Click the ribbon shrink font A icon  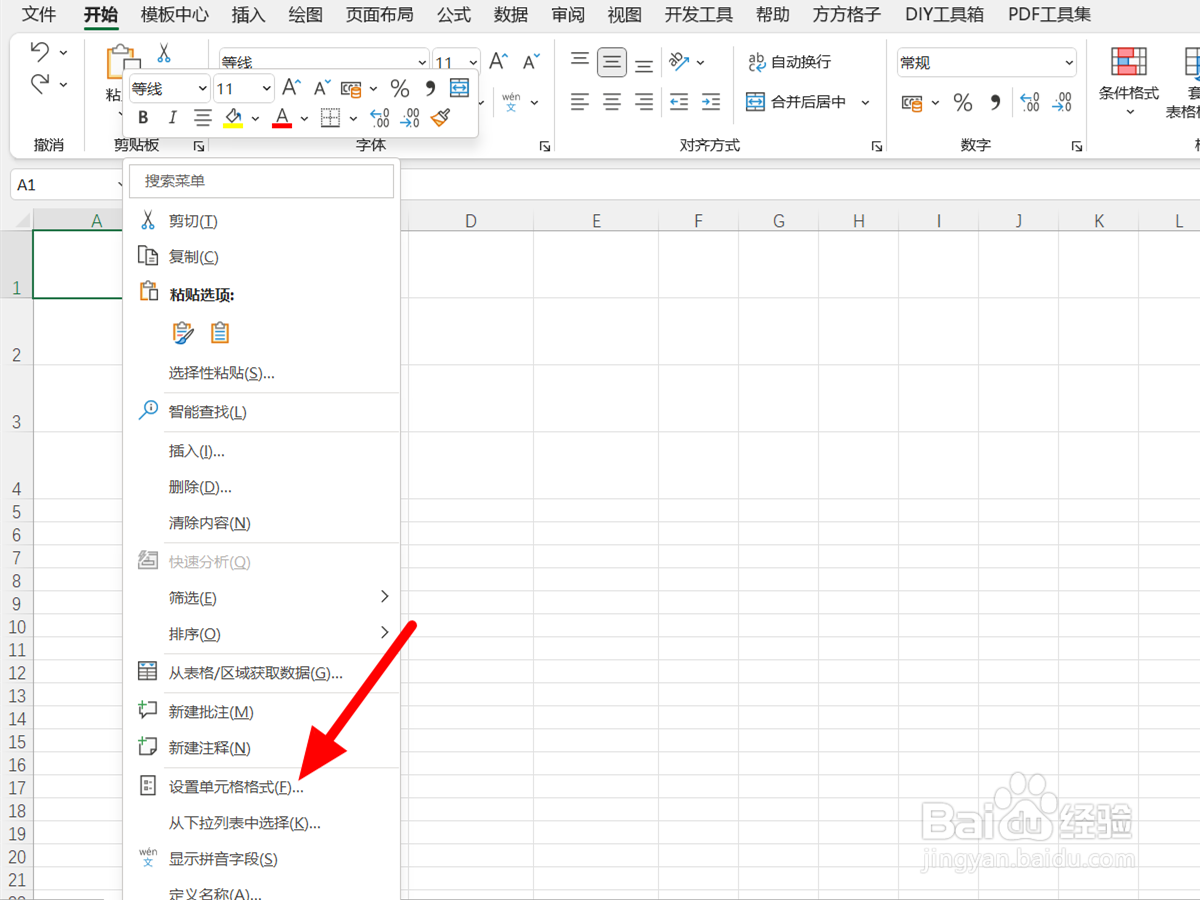(x=531, y=61)
